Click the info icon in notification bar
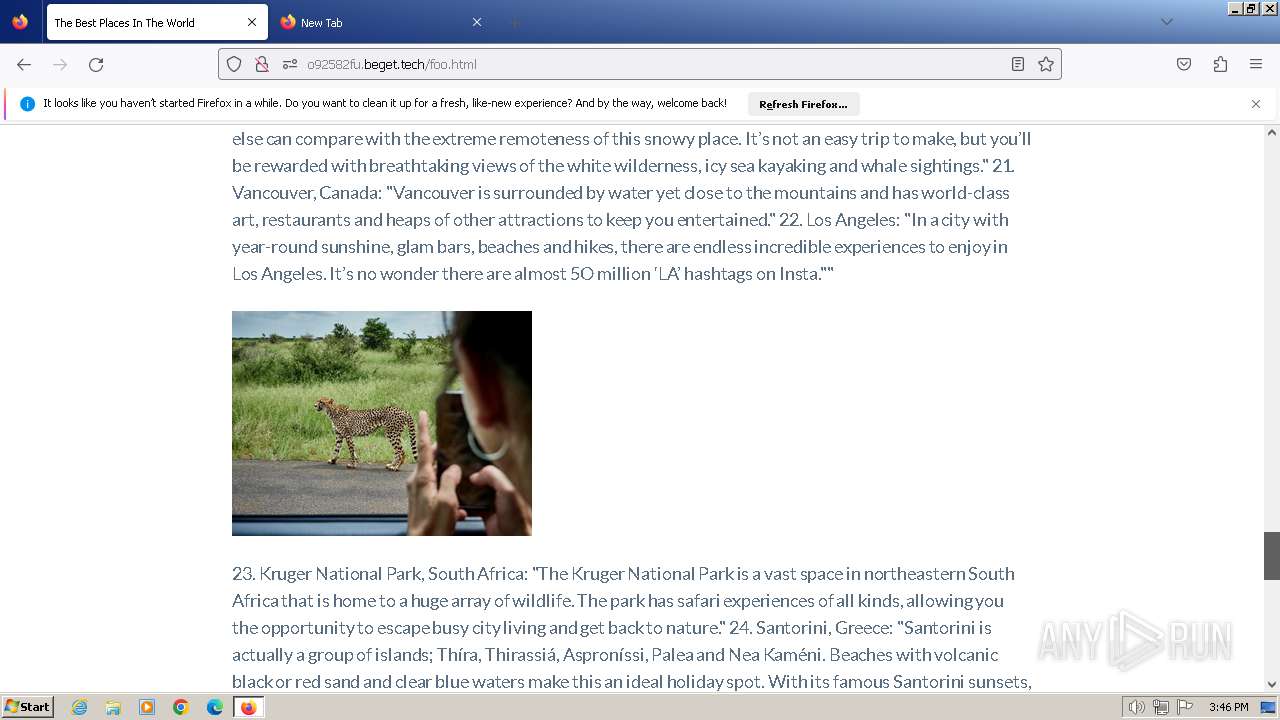This screenshot has width=1280, height=720. [28, 104]
